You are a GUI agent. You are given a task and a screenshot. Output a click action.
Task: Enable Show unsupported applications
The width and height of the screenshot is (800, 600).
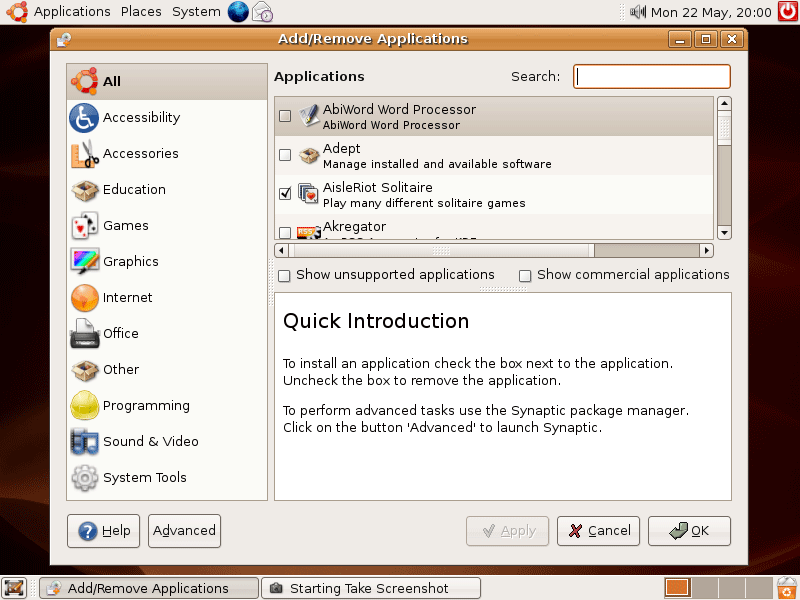tap(285, 275)
